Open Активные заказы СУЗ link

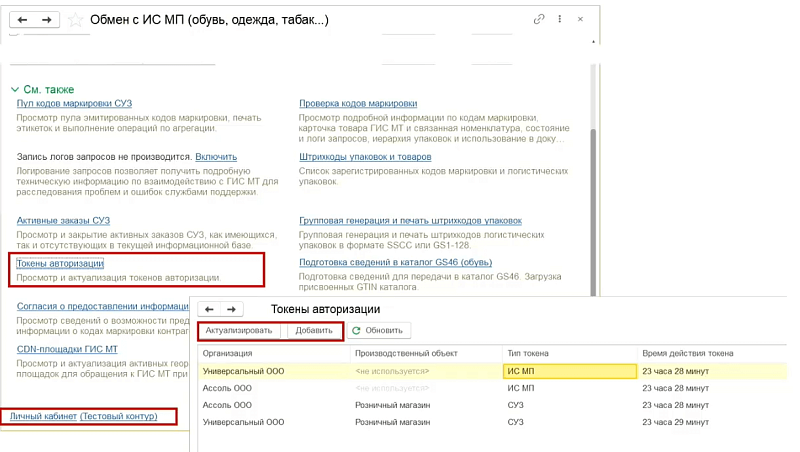click(x=63, y=221)
